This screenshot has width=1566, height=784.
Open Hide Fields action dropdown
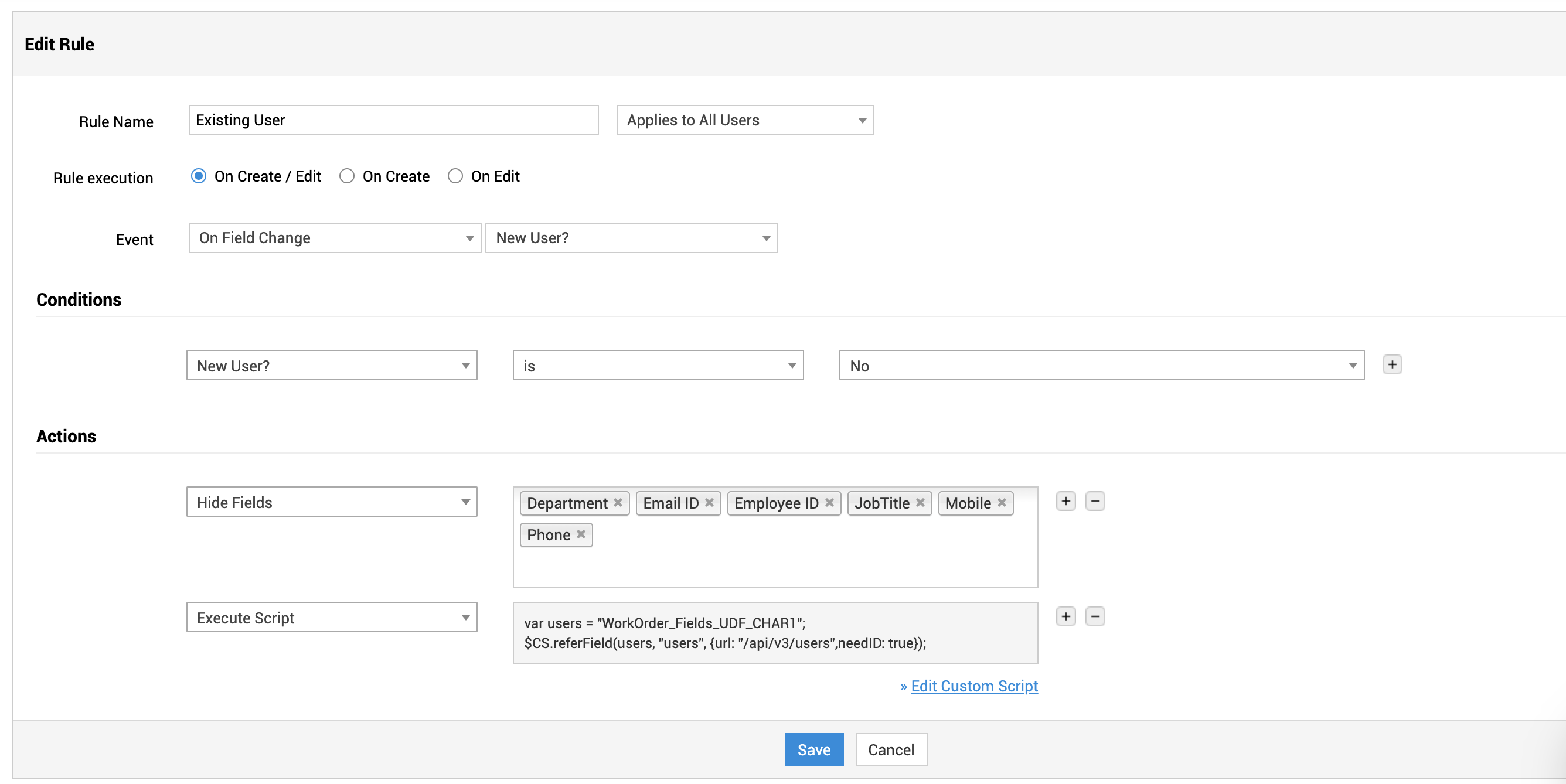[331, 502]
